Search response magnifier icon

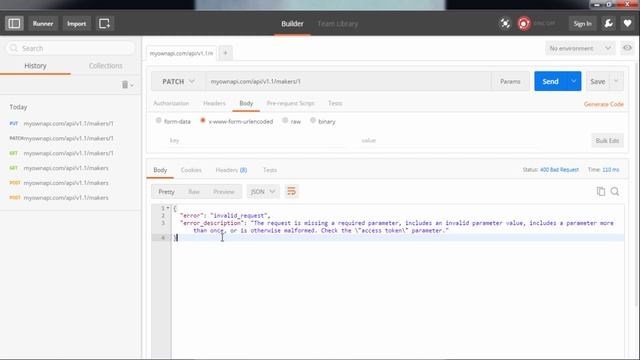coord(615,191)
